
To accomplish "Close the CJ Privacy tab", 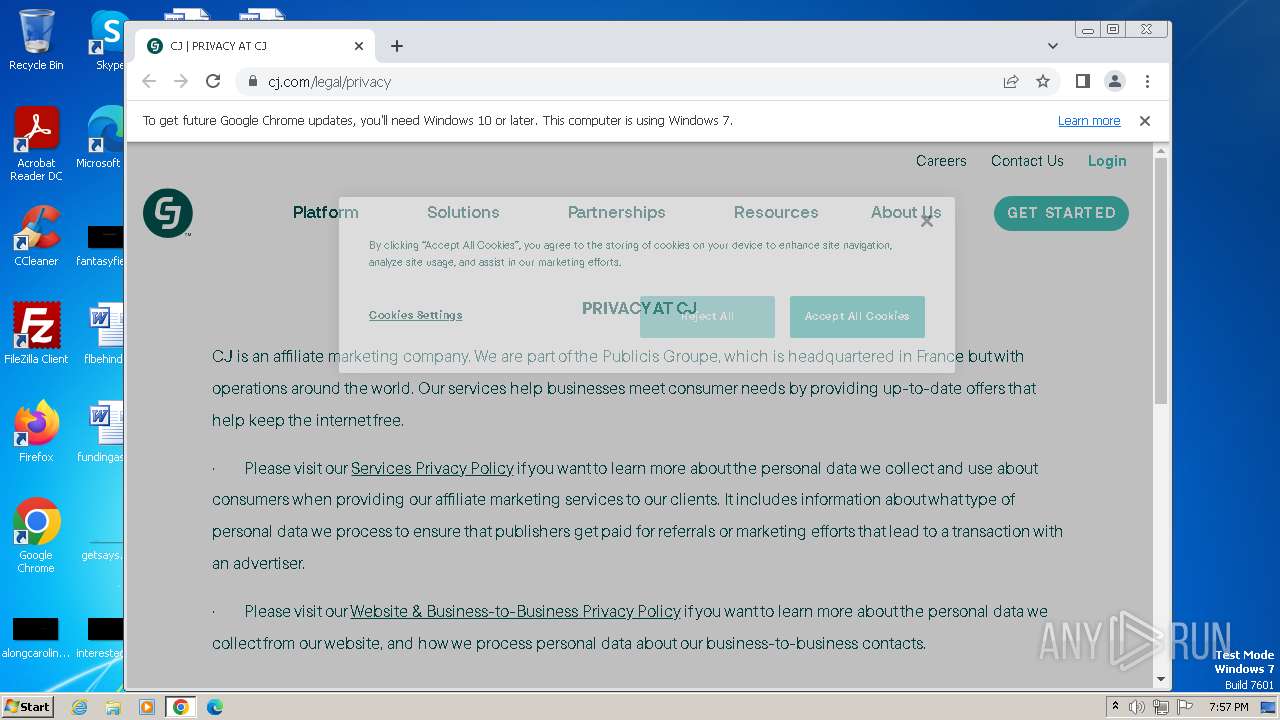I will pyautogui.click(x=359, y=46).
